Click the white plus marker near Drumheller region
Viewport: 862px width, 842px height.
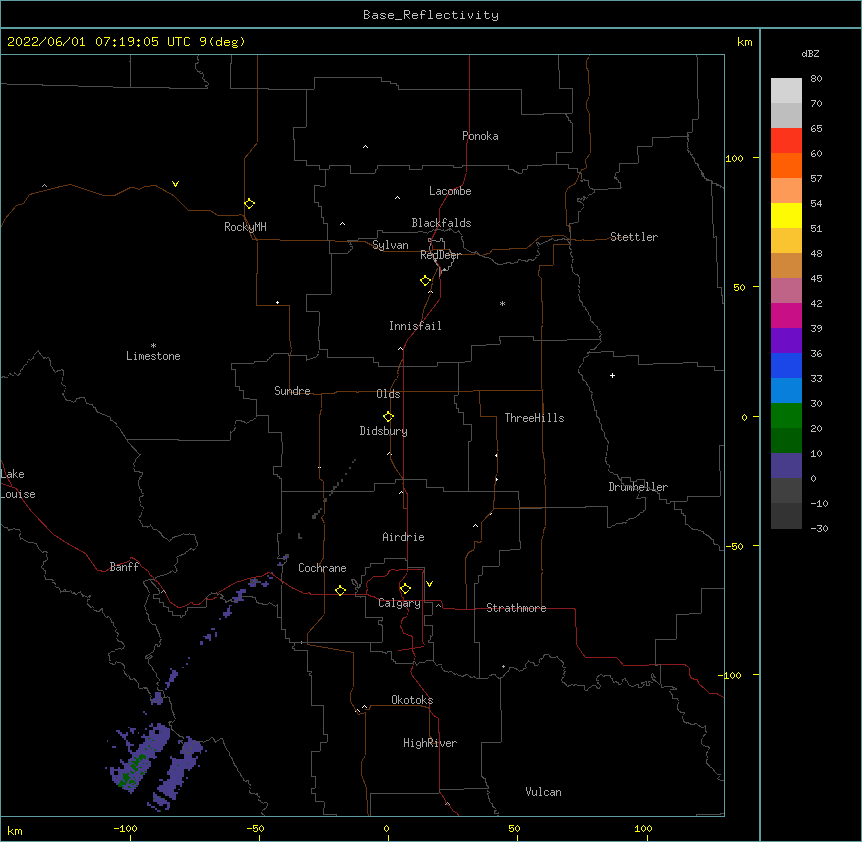tap(612, 375)
